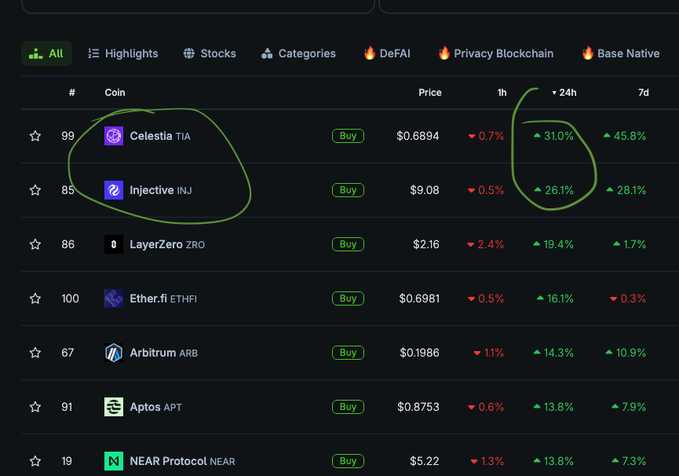This screenshot has width=679, height=476.
Task: Sort by the 24h column header
Action: [x=564, y=93]
